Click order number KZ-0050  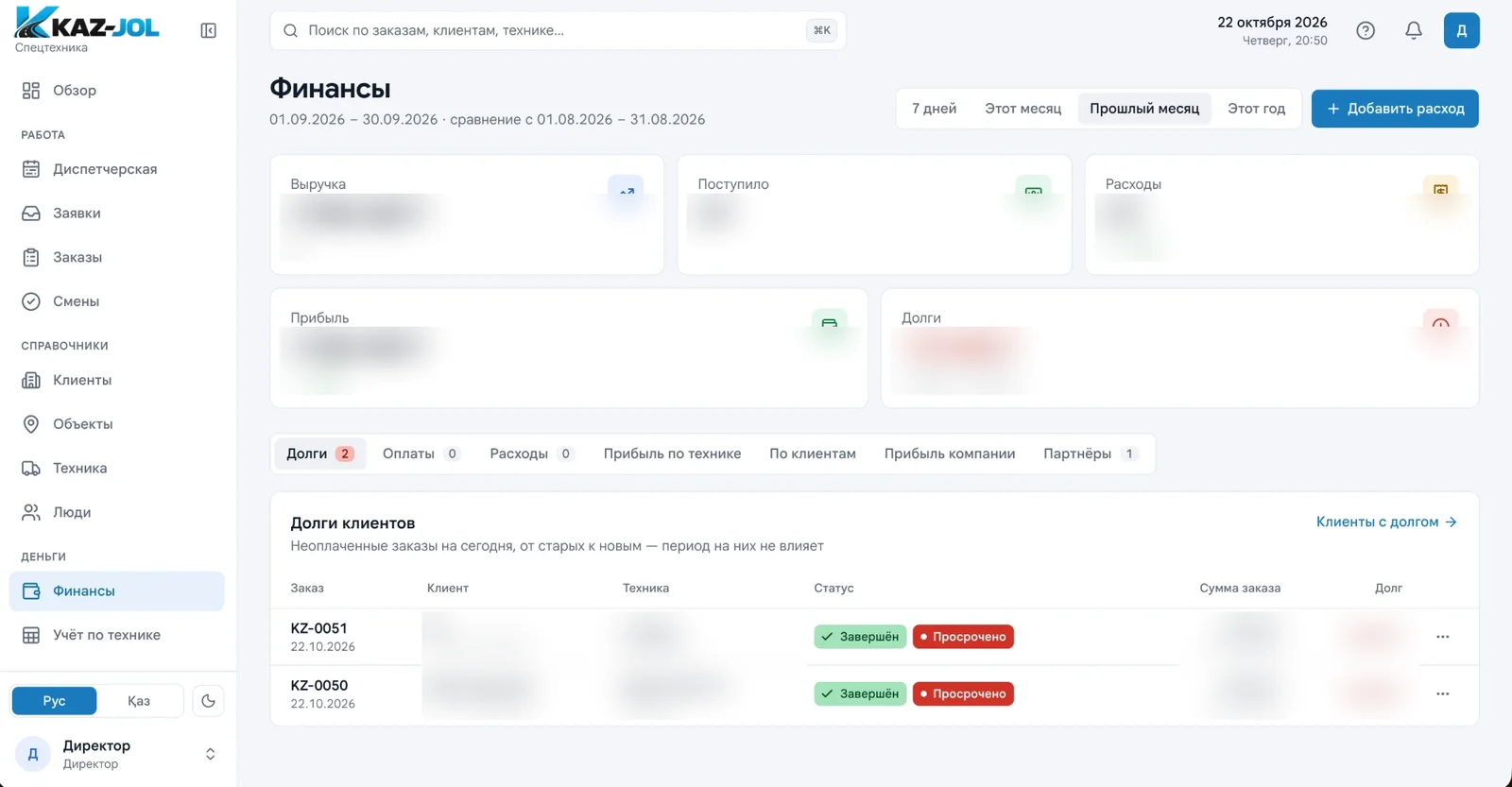[318, 685]
